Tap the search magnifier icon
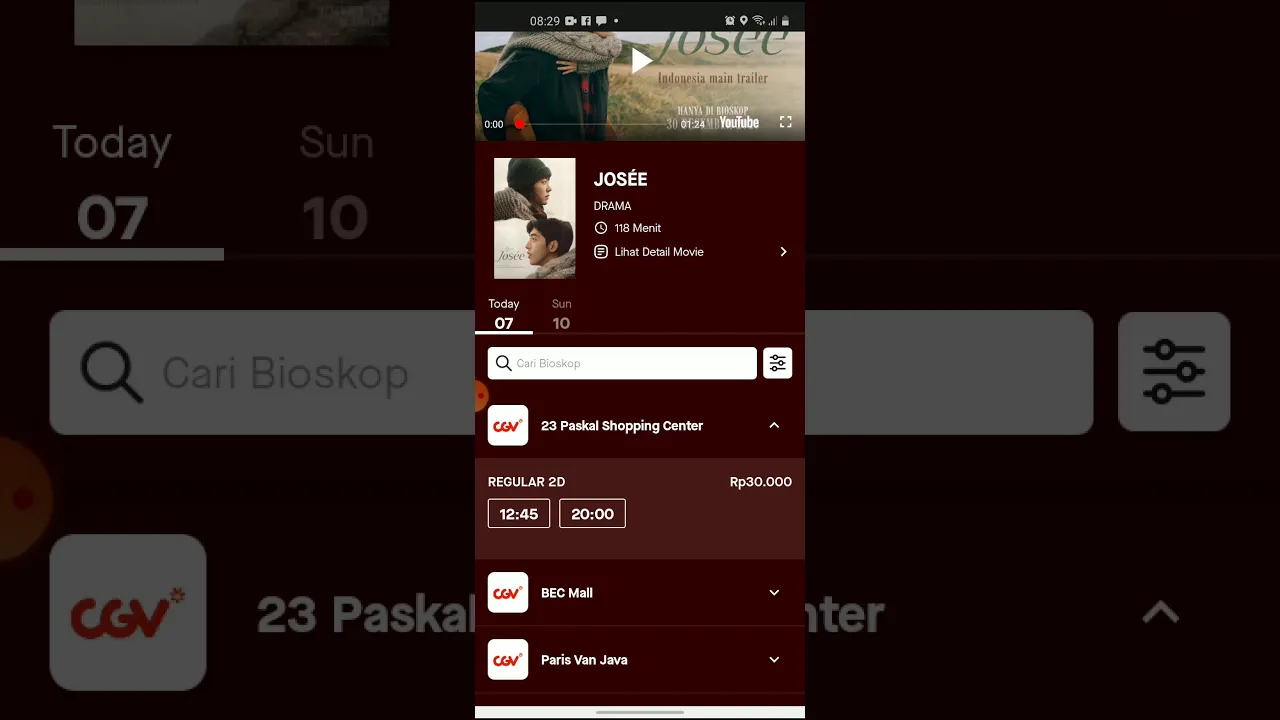 pyautogui.click(x=504, y=363)
